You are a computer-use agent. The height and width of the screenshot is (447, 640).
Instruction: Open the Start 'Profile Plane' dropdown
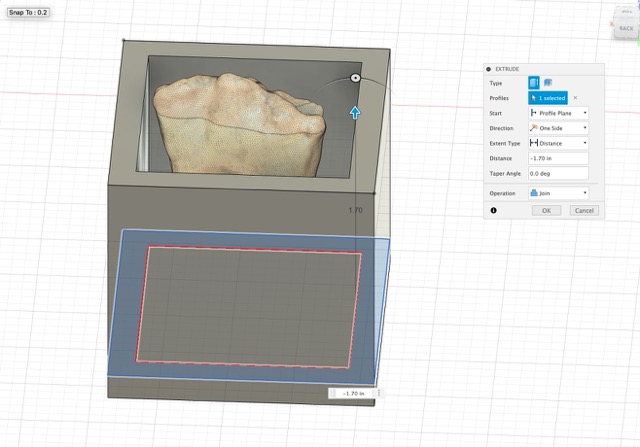(558, 113)
